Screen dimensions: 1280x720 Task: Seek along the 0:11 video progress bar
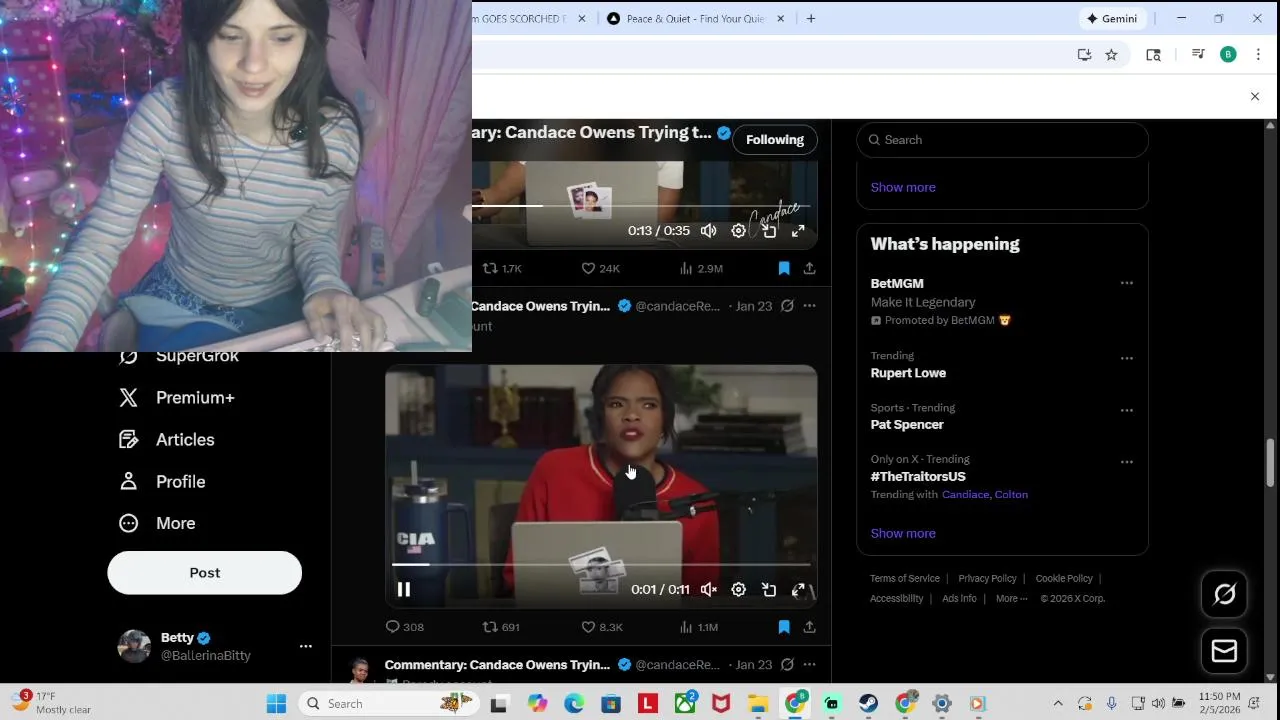tap(600, 565)
